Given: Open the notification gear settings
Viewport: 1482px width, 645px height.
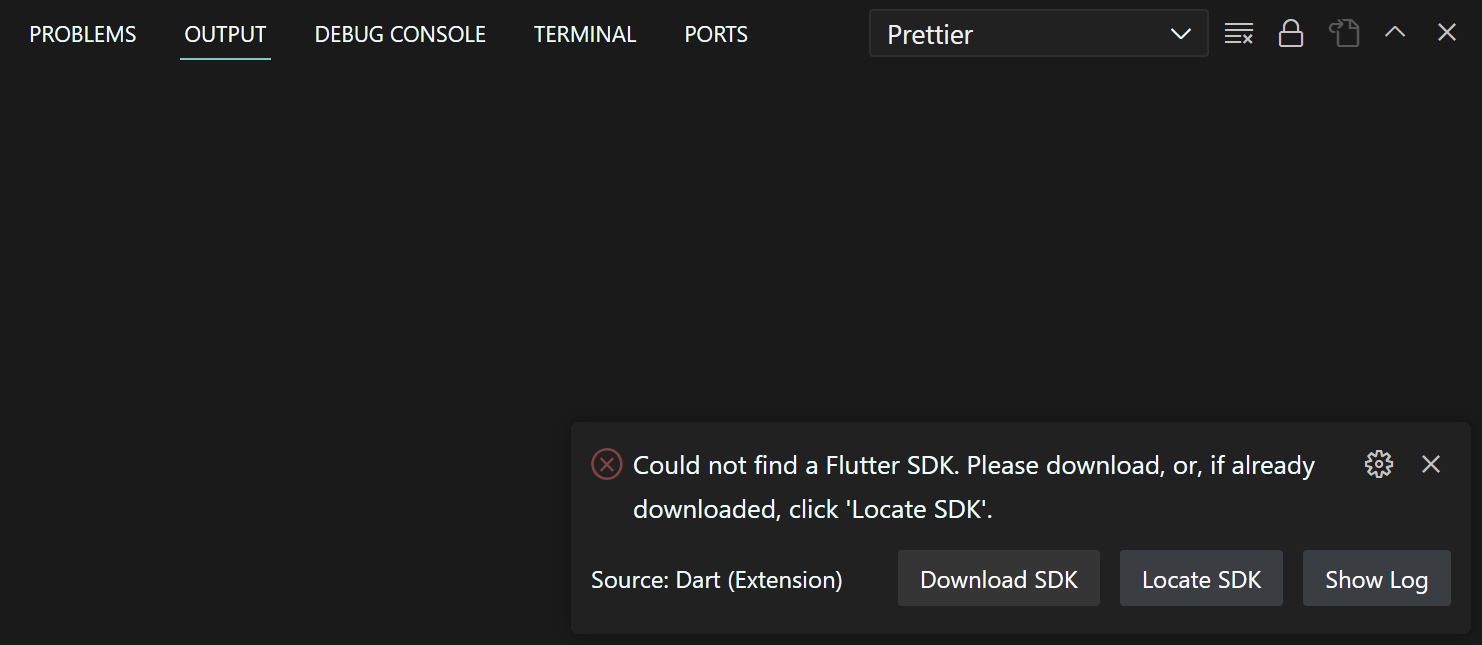Looking at the screenshot, I should click(1379, 464).
